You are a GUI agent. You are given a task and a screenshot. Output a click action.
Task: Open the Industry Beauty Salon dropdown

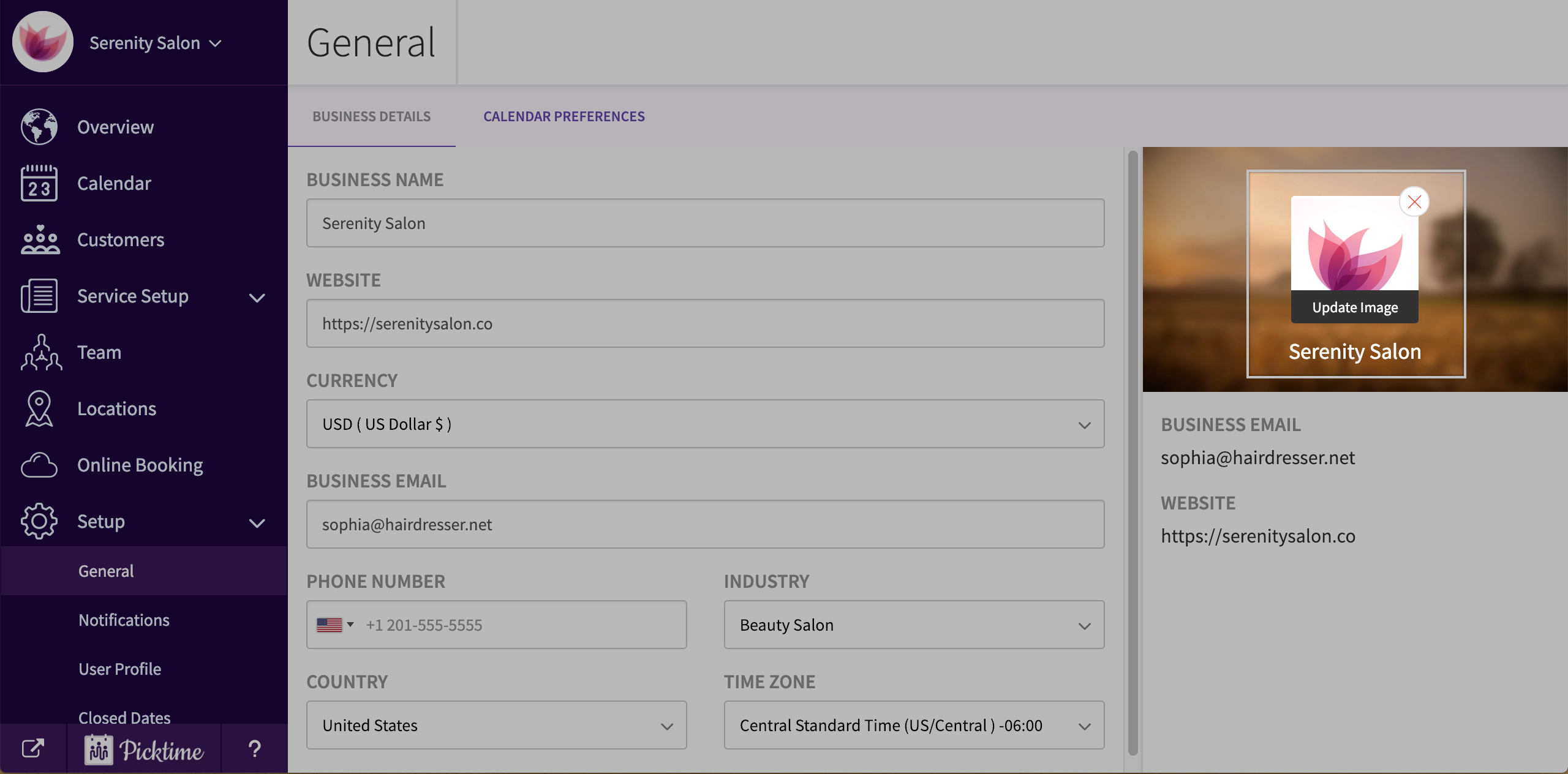[913, 625]
